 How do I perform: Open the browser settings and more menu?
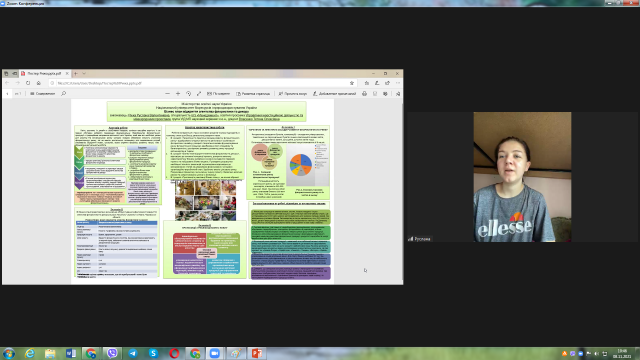tap(398, 83)
